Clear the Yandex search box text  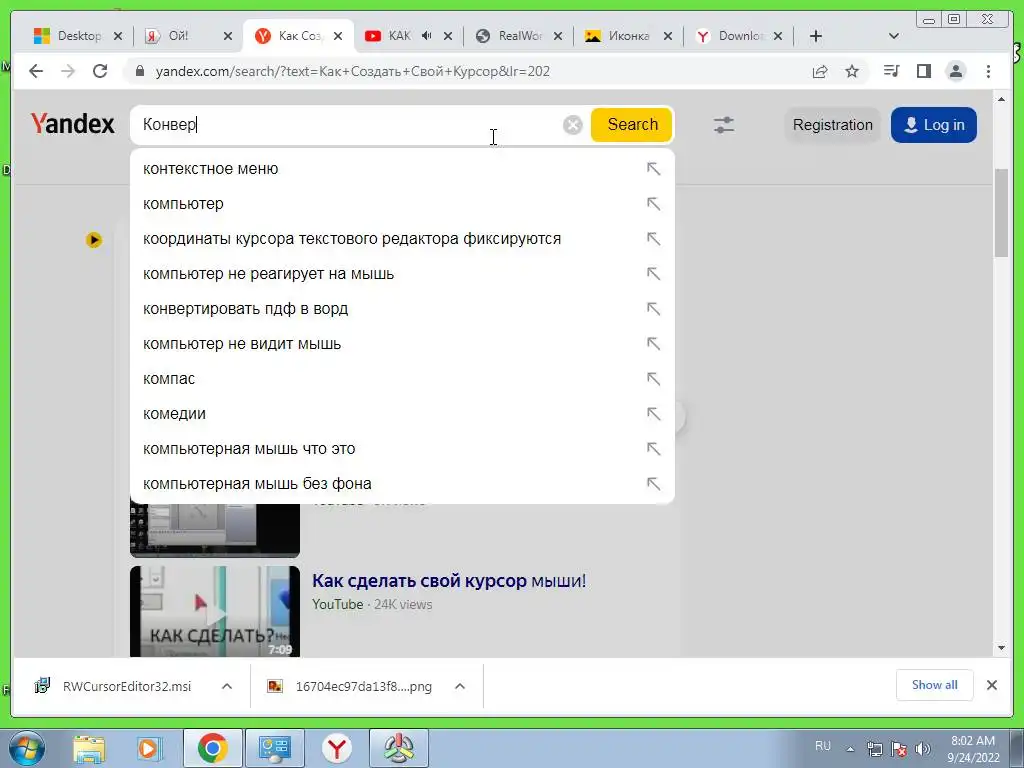tap(573, 125)
